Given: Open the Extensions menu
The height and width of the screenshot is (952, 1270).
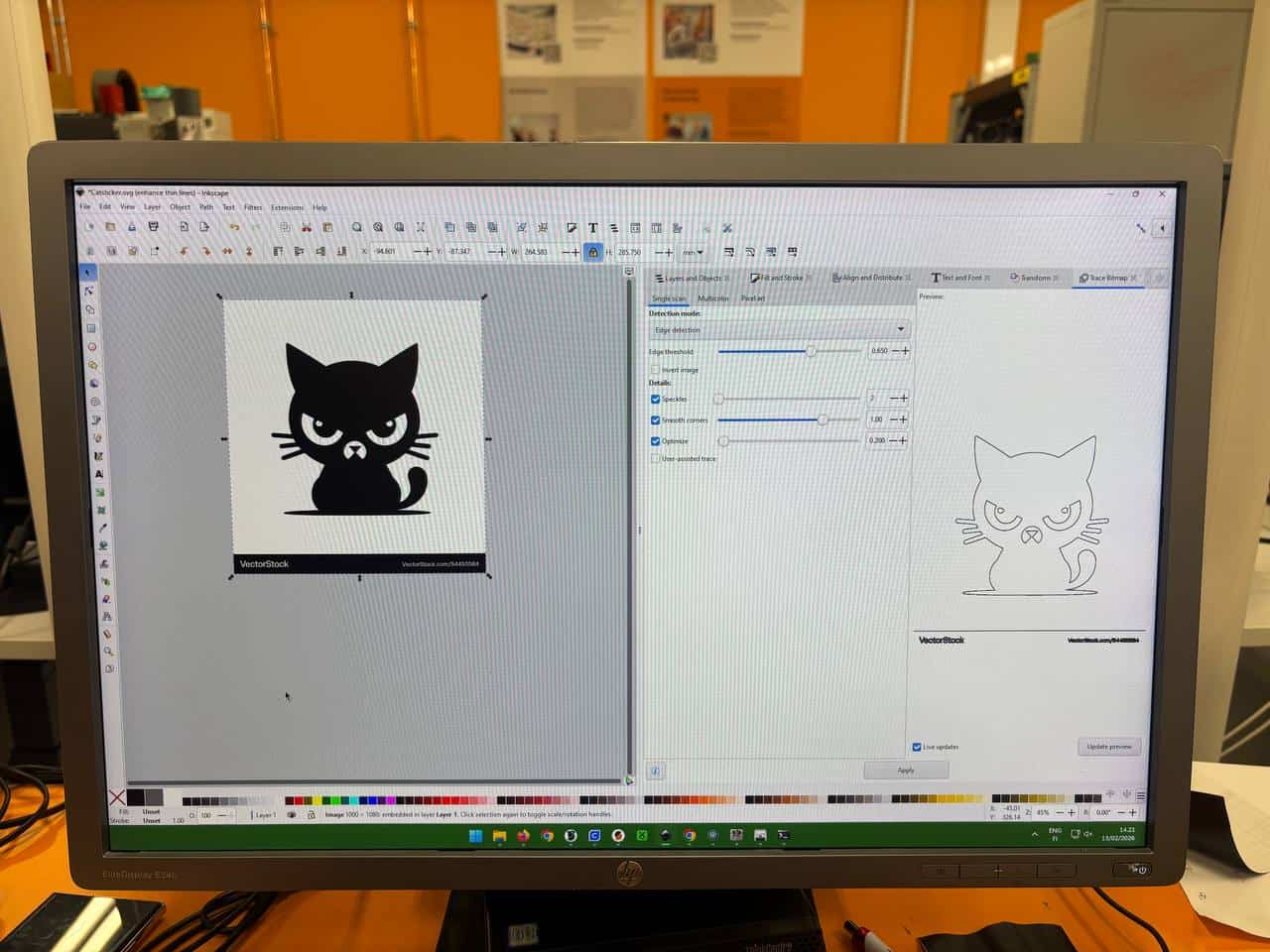Looking at the screenshot, I should coord(288,207).
